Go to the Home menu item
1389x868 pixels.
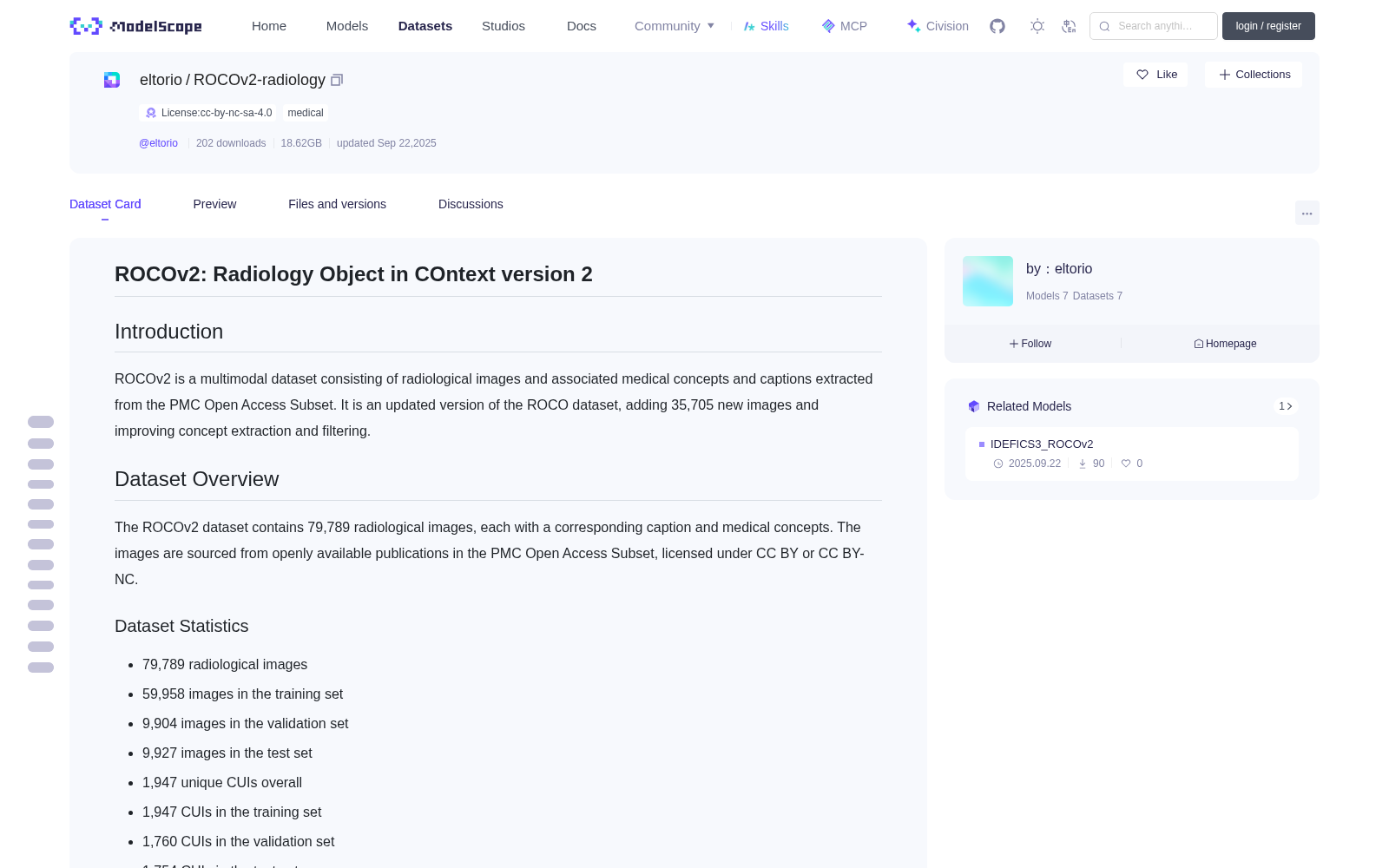(x=269, y=26)
